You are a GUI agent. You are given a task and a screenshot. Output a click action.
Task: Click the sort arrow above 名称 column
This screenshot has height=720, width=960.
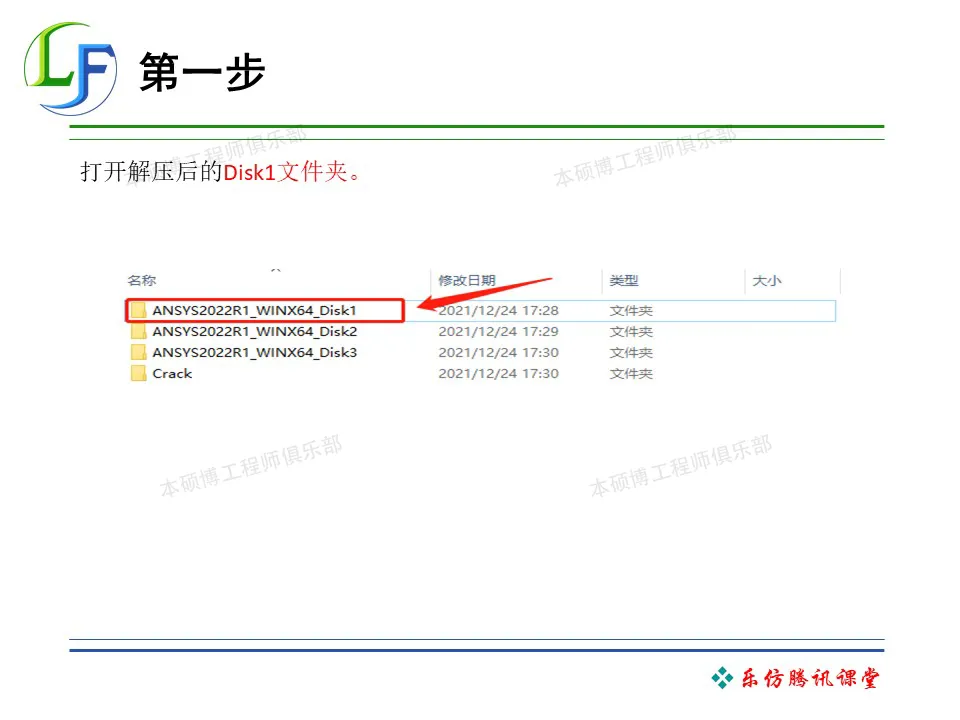[x=276, y=270]
